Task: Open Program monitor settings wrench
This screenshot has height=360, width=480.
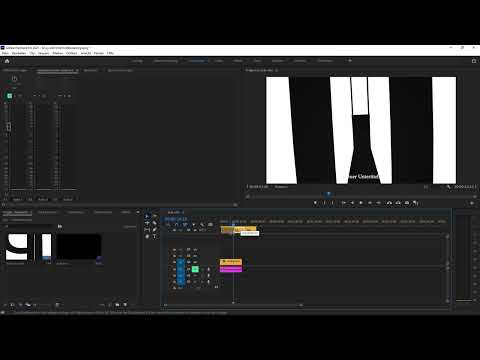Action: [x=449, y=187]
